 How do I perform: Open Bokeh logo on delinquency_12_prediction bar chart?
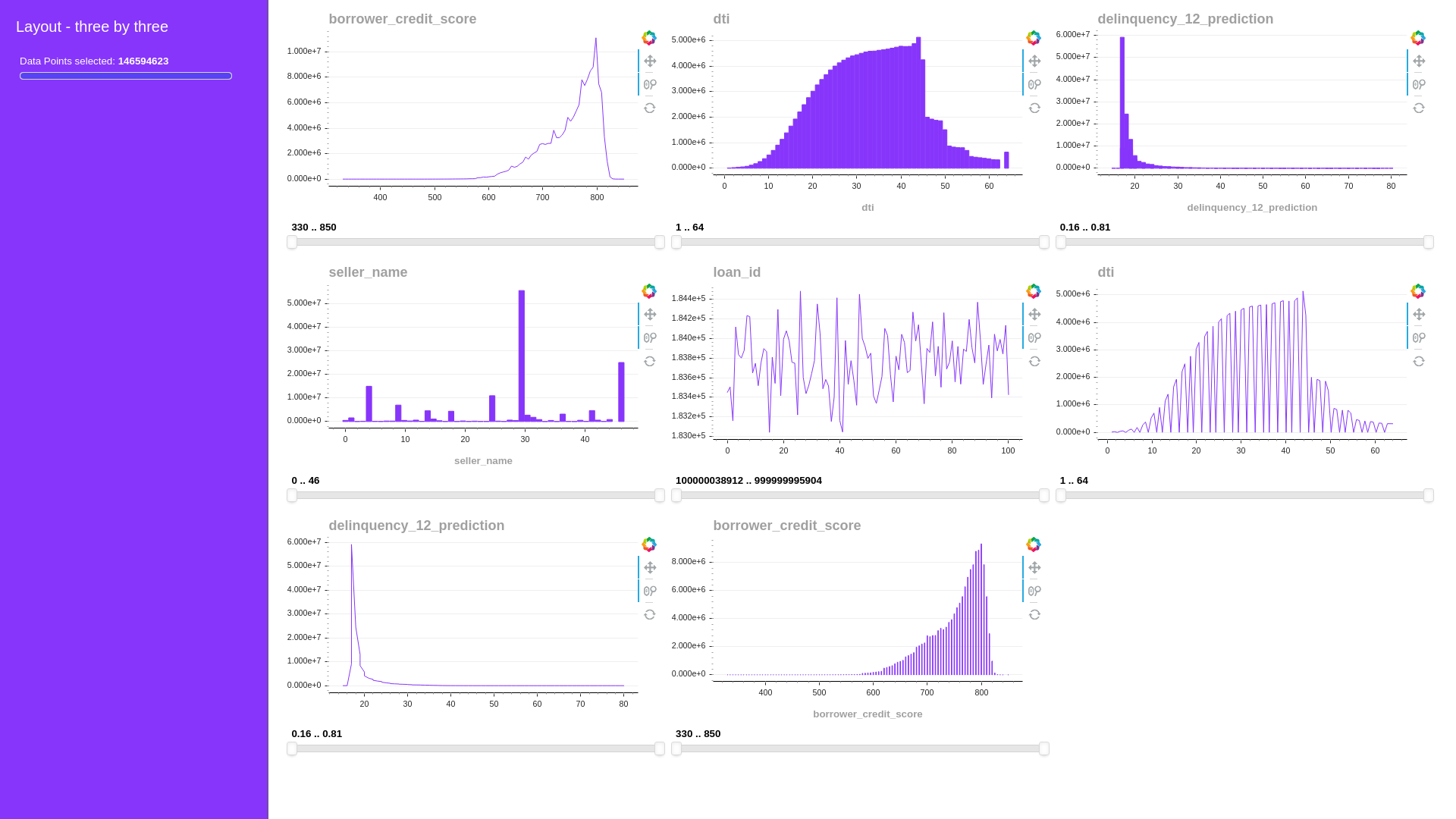tap(1418, 38)
